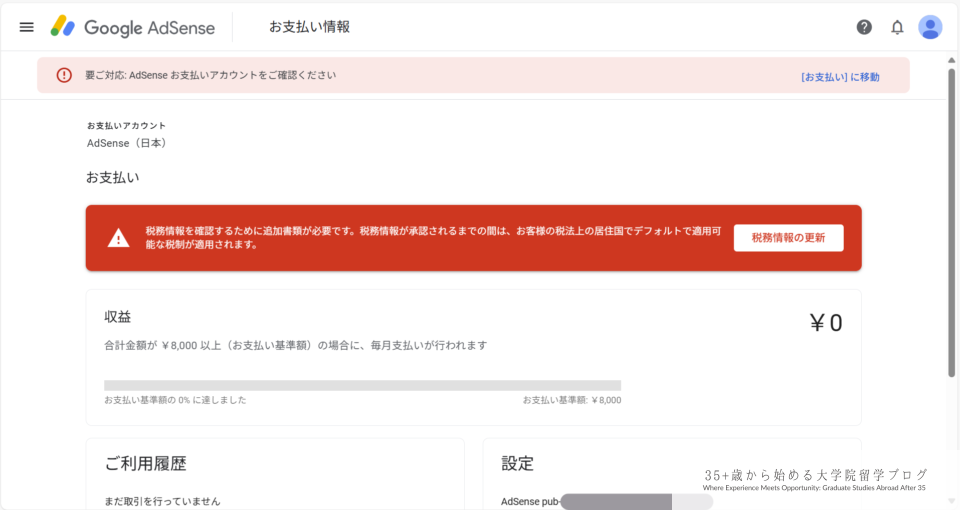This screenshot has height=510, width=960.
Task: Follow the [お支払い] に移動 link
Action: point(840,76)
